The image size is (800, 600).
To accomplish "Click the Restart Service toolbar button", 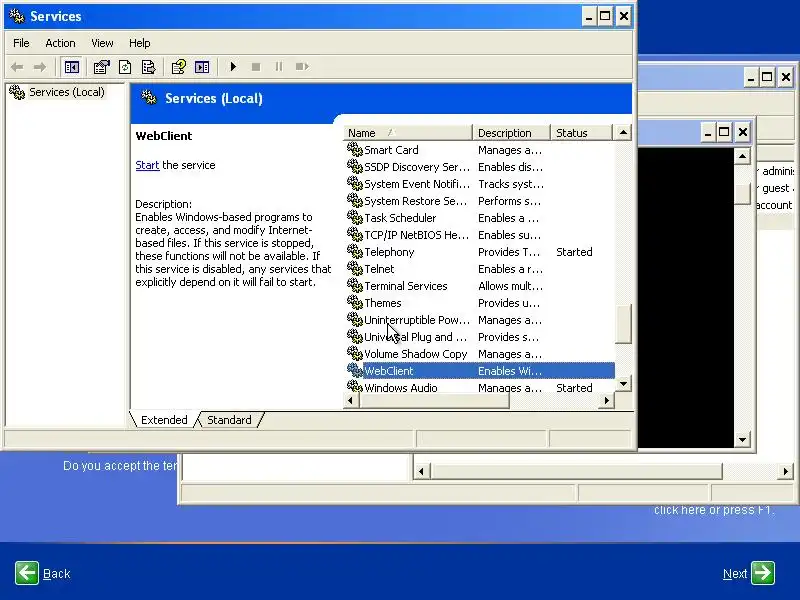I will pos(302,67).
